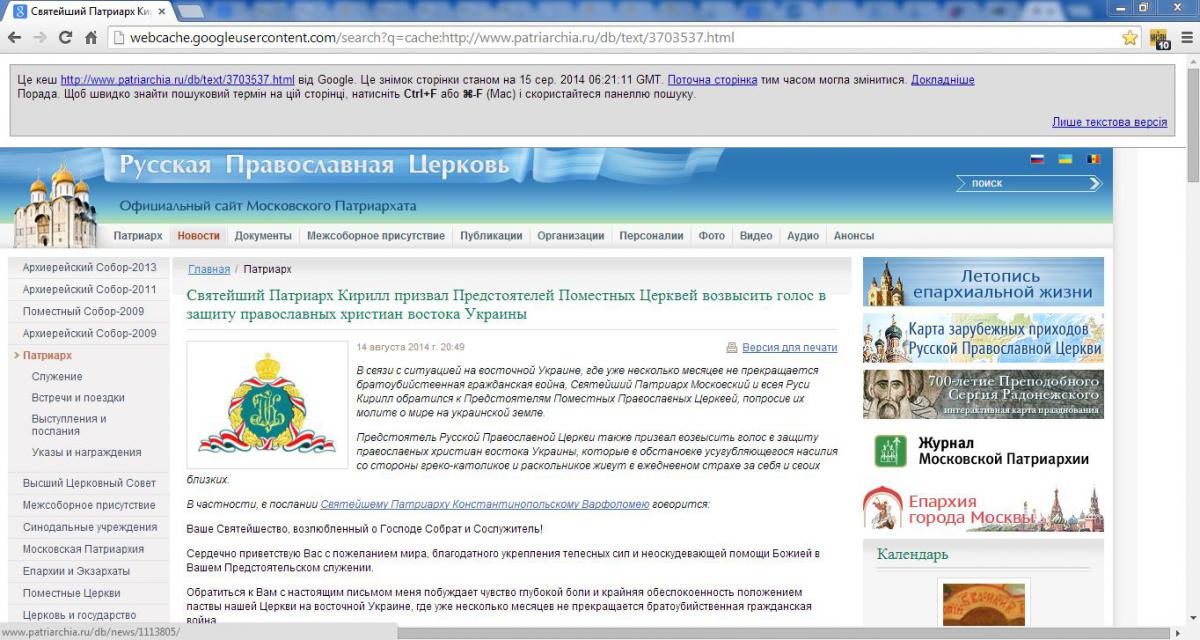Screen dimensions: 1200x640
Task: Open the Аудио navigation item
Action: click(x=803, y=236)
